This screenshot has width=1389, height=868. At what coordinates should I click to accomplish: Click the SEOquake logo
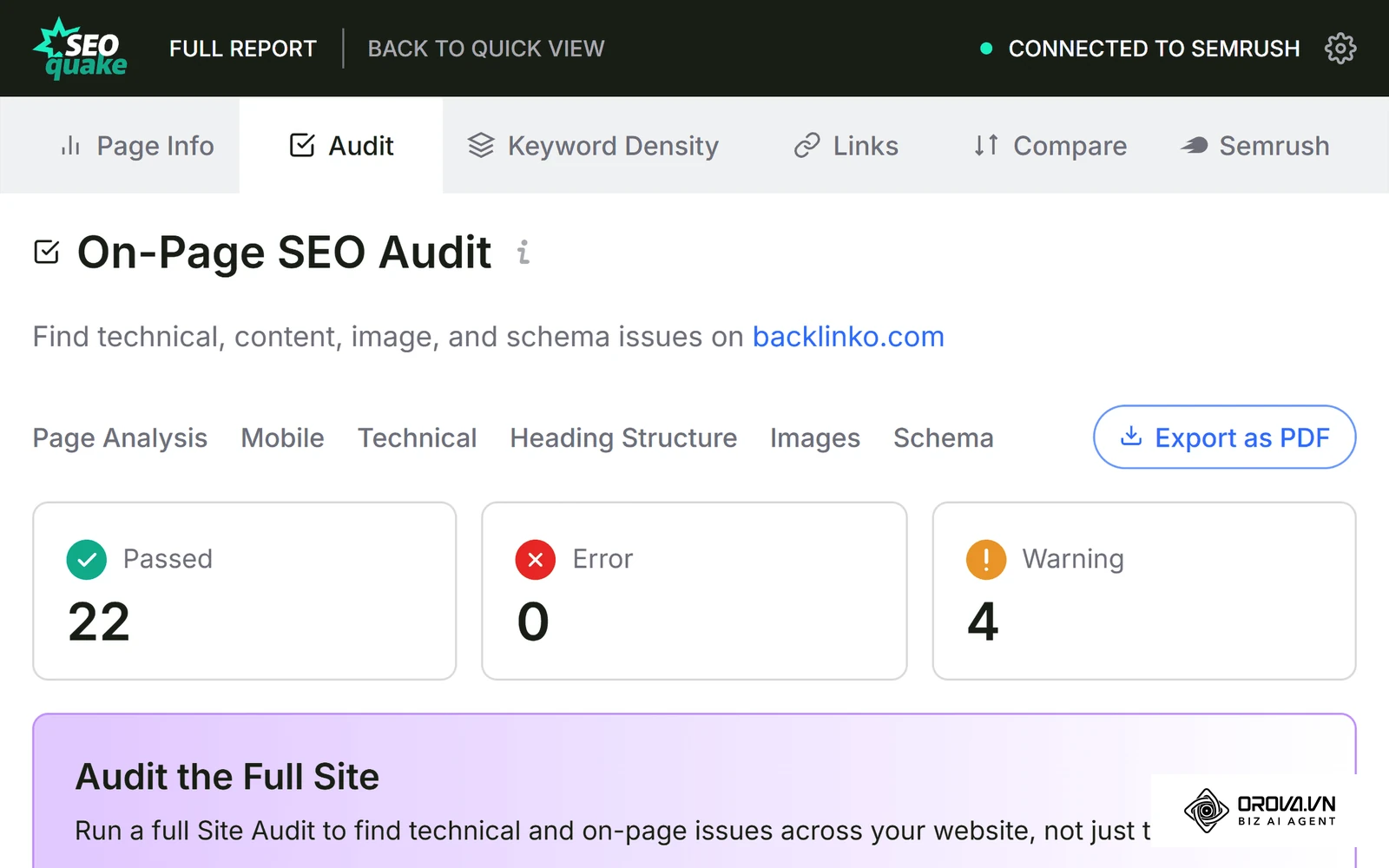[x=81, y=49]
